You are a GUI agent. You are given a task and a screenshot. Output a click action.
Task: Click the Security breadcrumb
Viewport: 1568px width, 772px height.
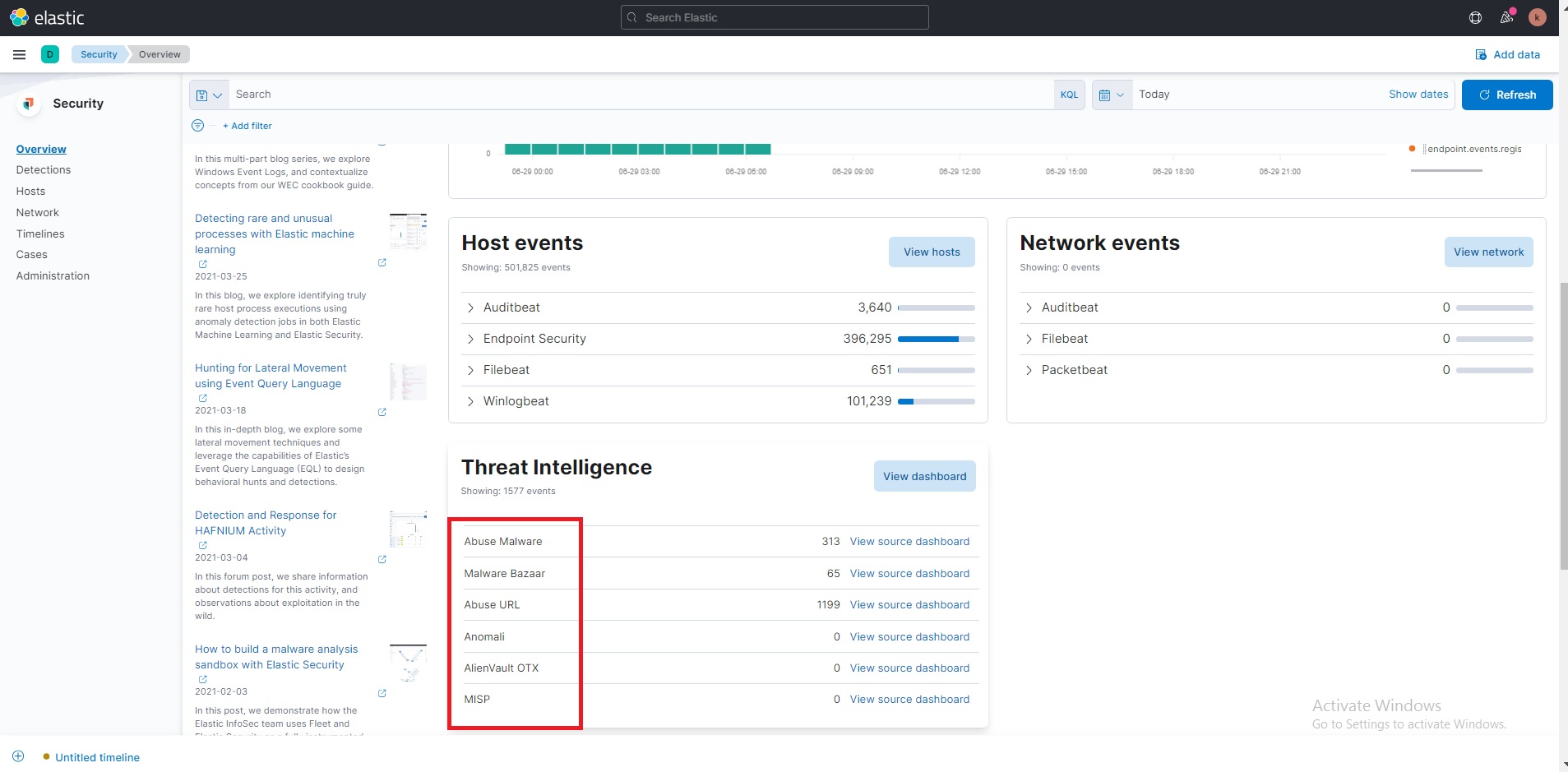click(99, 54)
